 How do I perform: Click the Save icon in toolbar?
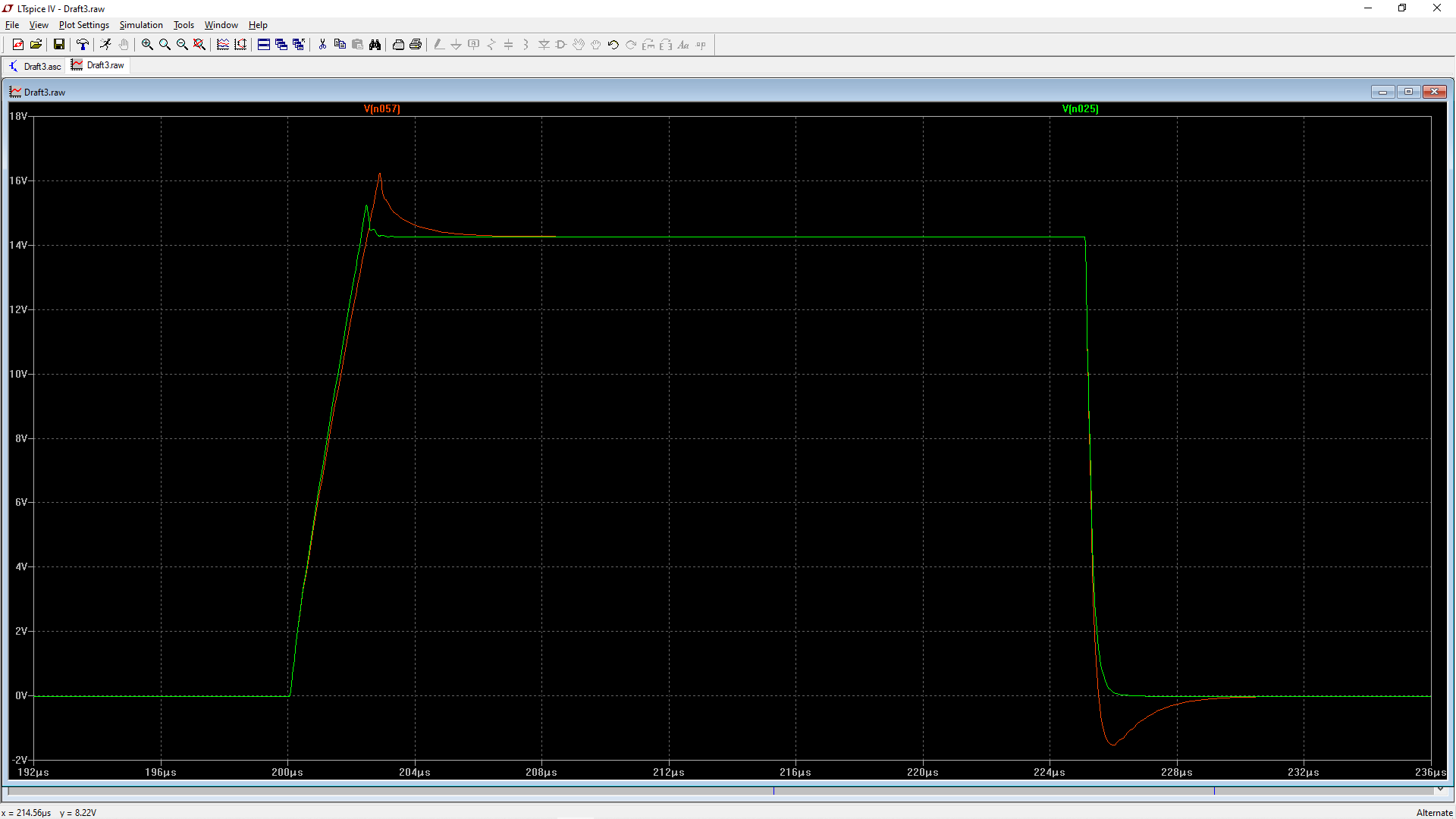[58, 45]
